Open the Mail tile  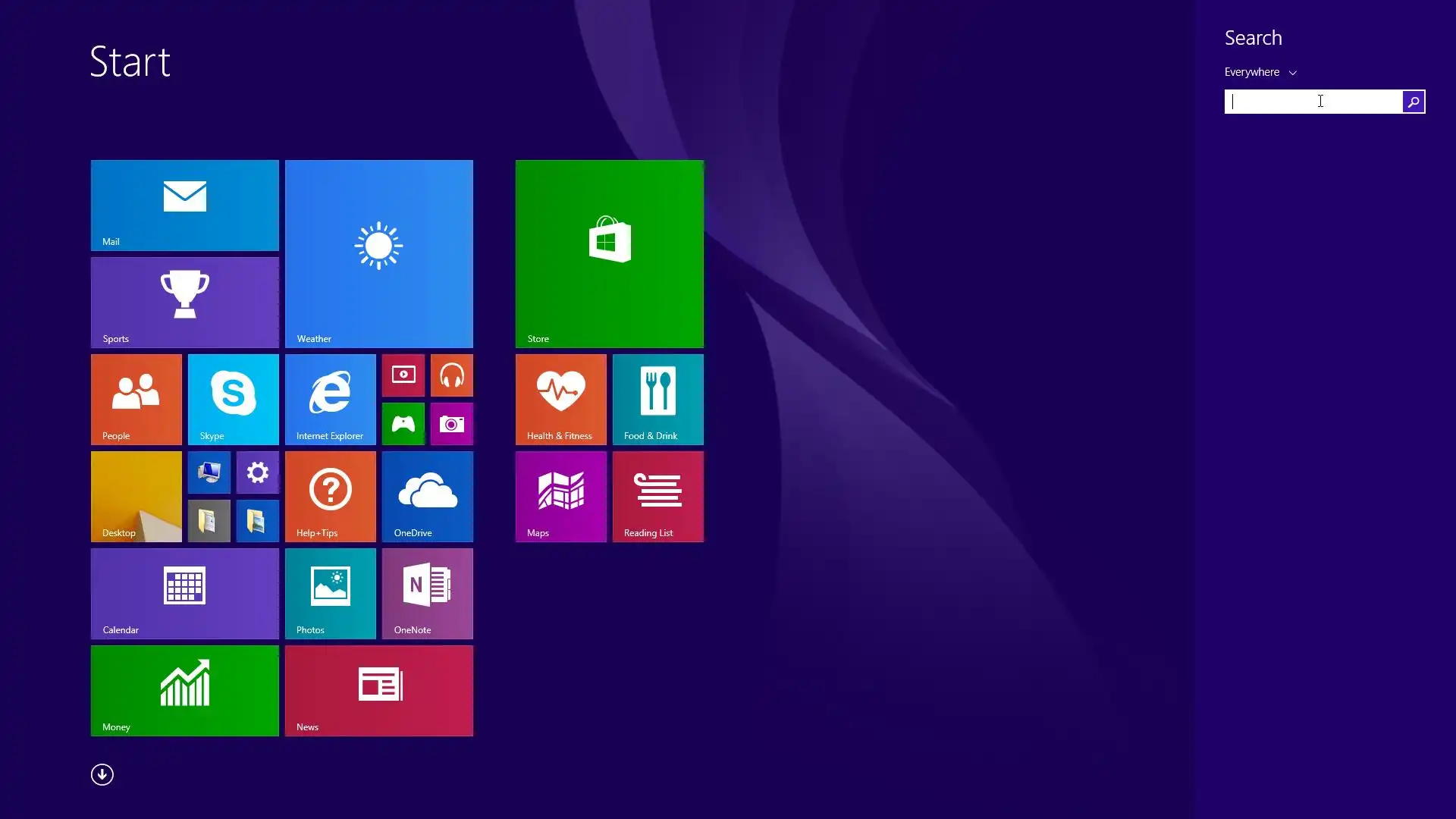pyautogui.click(x=184, y=205)
